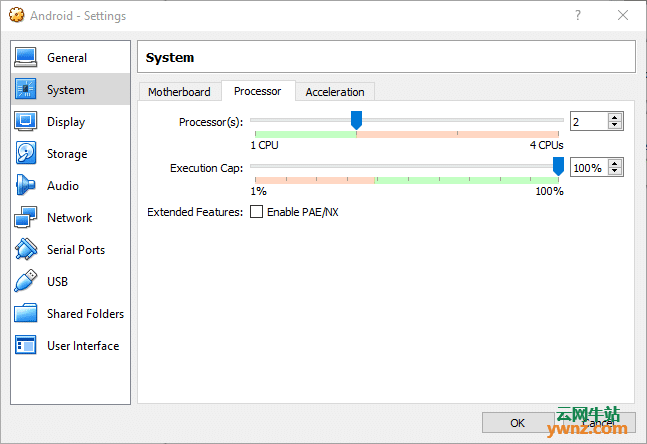Viewport: 647px width, 444px height.
Task: Select the System category label
Action: pos(66,90)
